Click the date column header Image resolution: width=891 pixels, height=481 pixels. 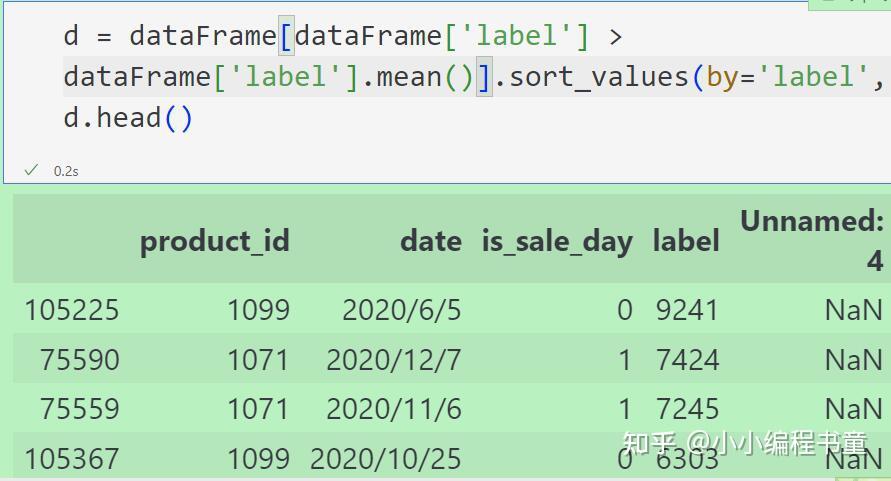pos(430,241)
